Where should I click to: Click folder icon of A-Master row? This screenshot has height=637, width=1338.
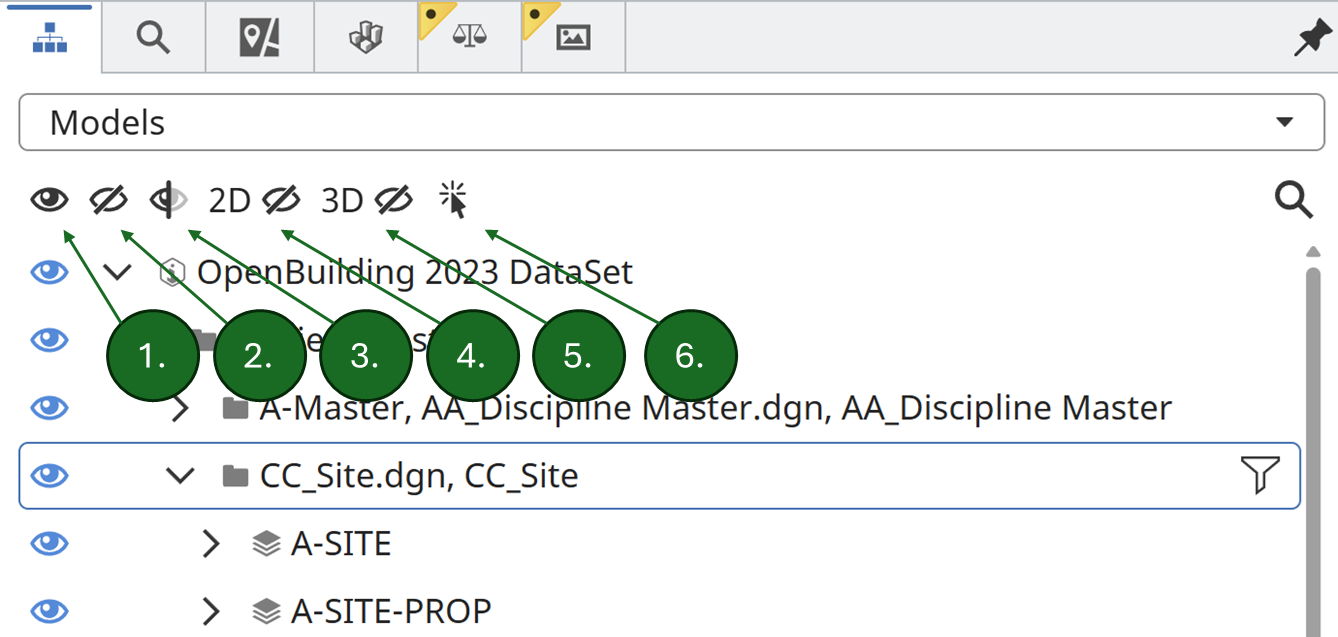(x=235, y=408)
